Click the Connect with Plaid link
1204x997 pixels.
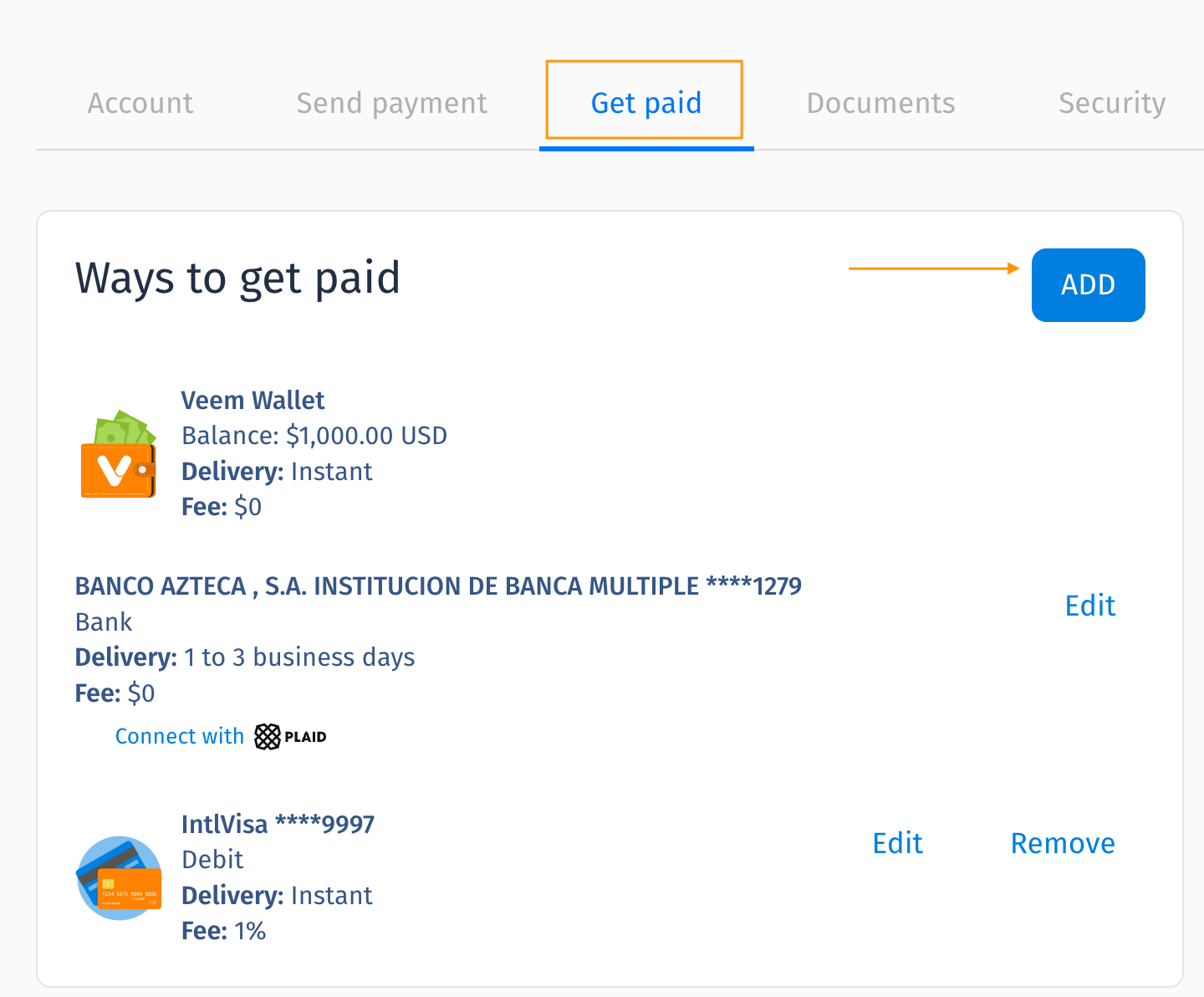tap(221, 737)
